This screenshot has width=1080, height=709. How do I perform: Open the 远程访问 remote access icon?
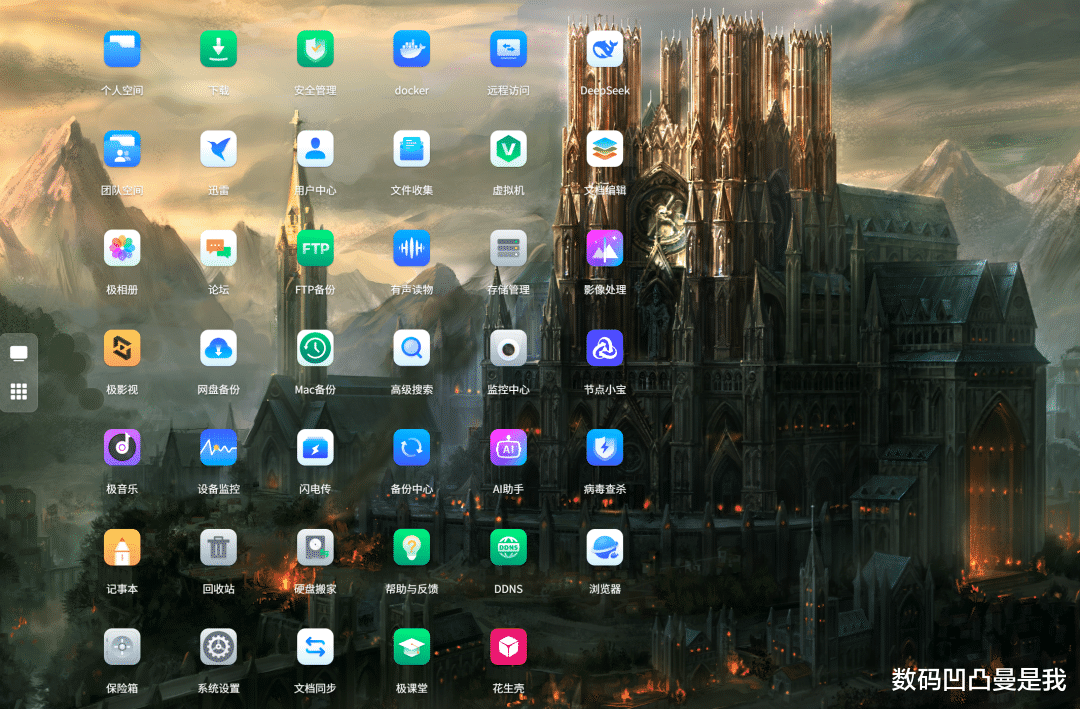pyautogui.click(x=508, y=49)
